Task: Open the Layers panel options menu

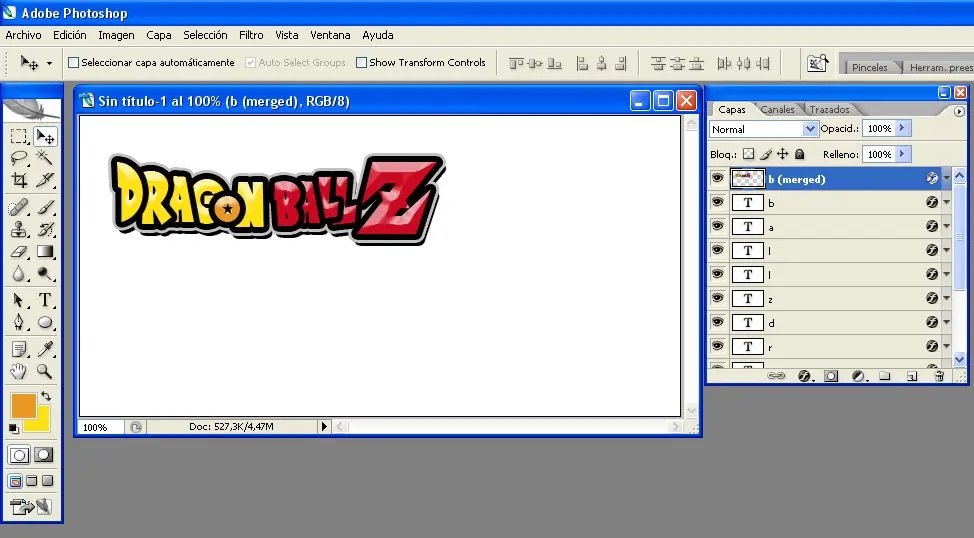Action: (x=958, y=111)
